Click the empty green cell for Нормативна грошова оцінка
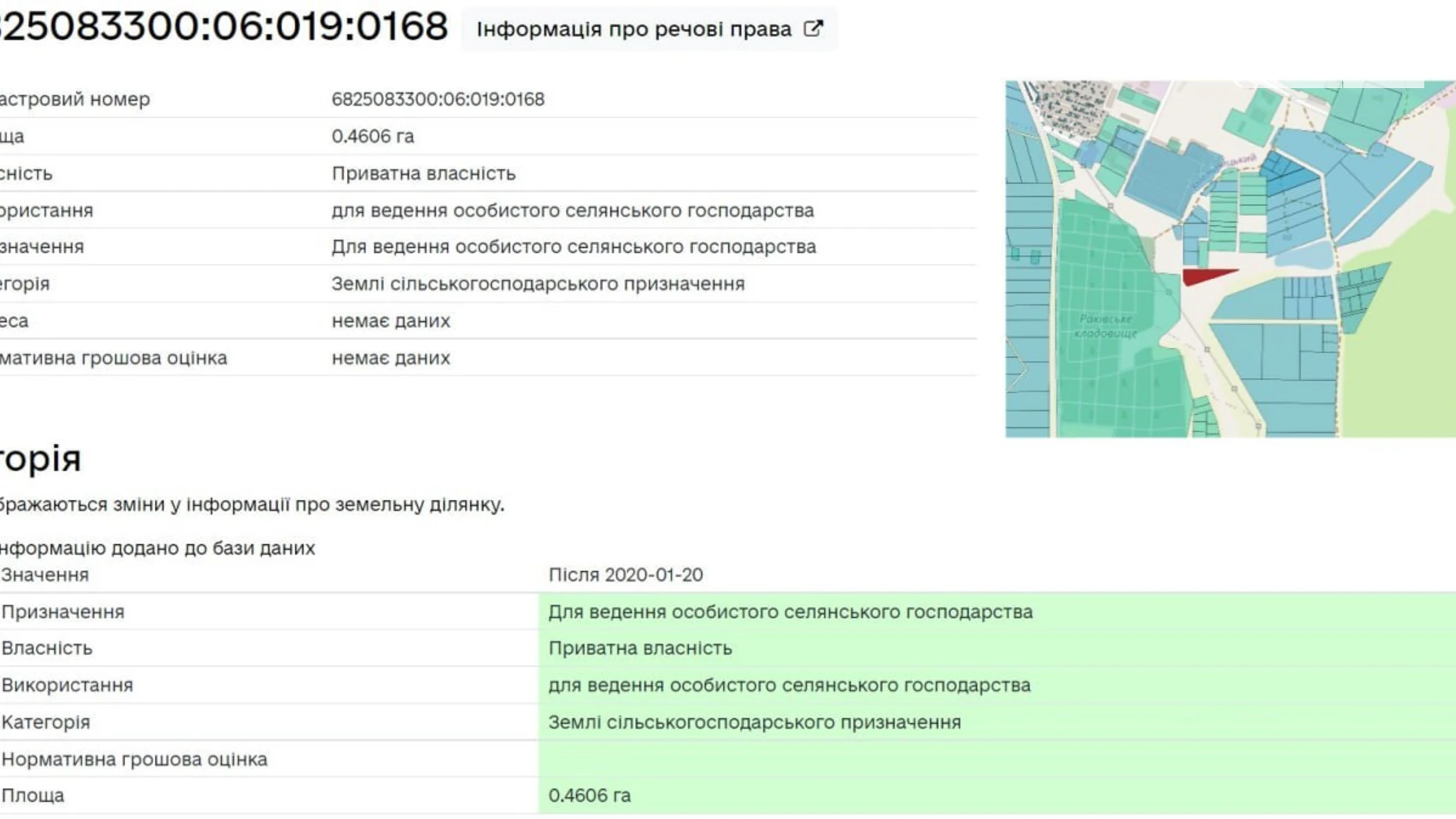 pyautogui.click(x=996, y=759)
